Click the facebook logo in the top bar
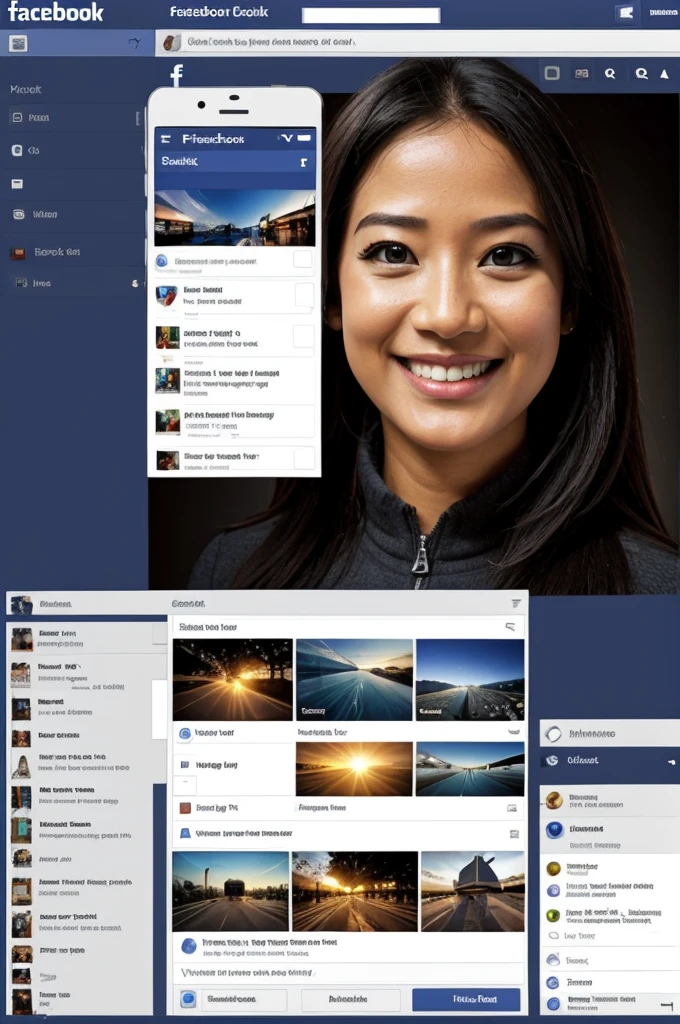Screen dimensions: 680x1024 click(55, 12)
